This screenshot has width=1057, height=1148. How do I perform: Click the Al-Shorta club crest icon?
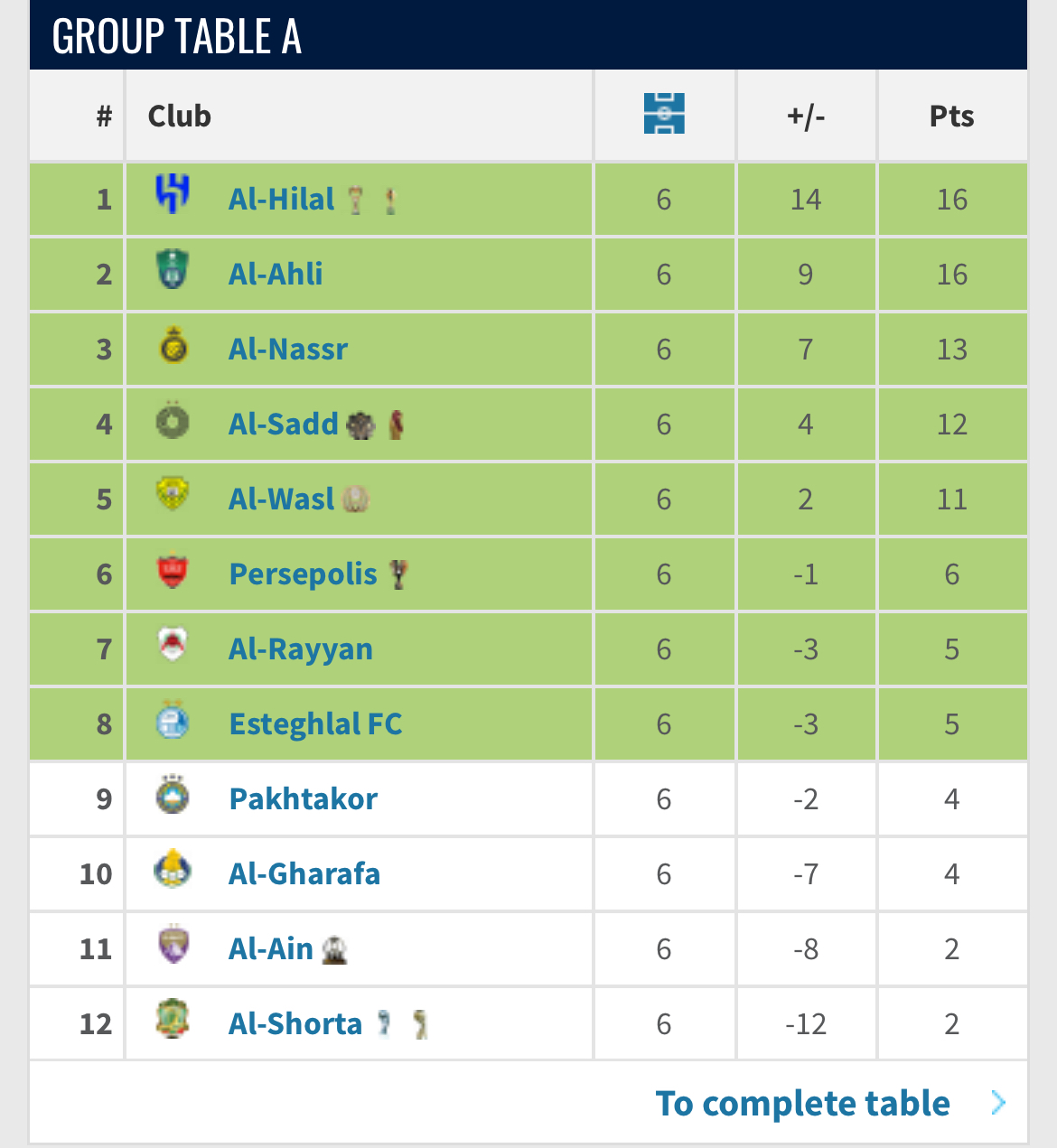tap(173, 1019)
